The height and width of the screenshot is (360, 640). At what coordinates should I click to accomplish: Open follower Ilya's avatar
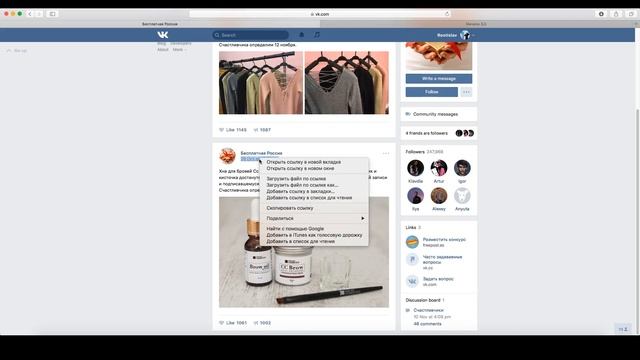click(x=416, y=196)
